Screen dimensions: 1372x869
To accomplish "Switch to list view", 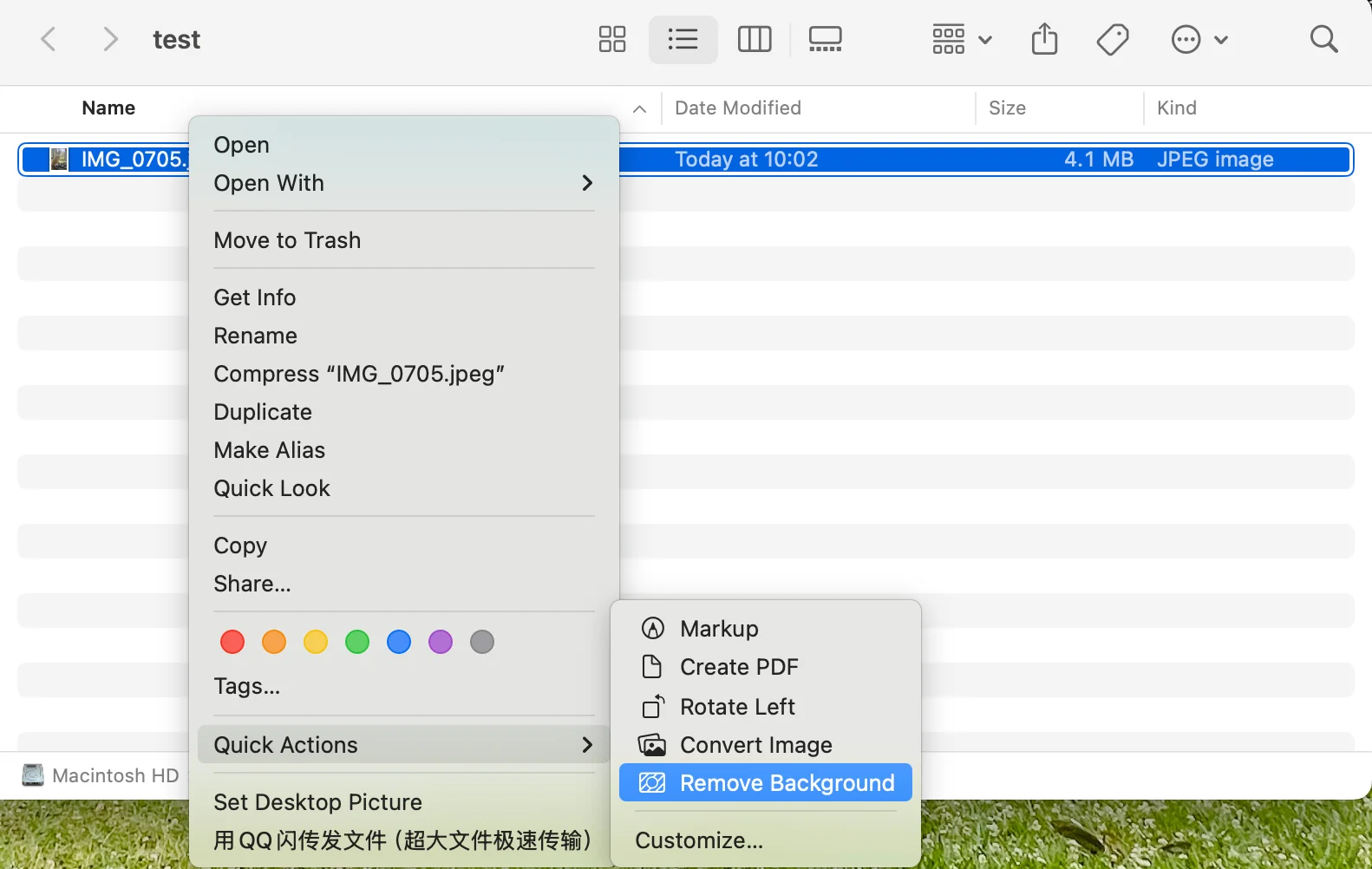I will pos(683,39).
